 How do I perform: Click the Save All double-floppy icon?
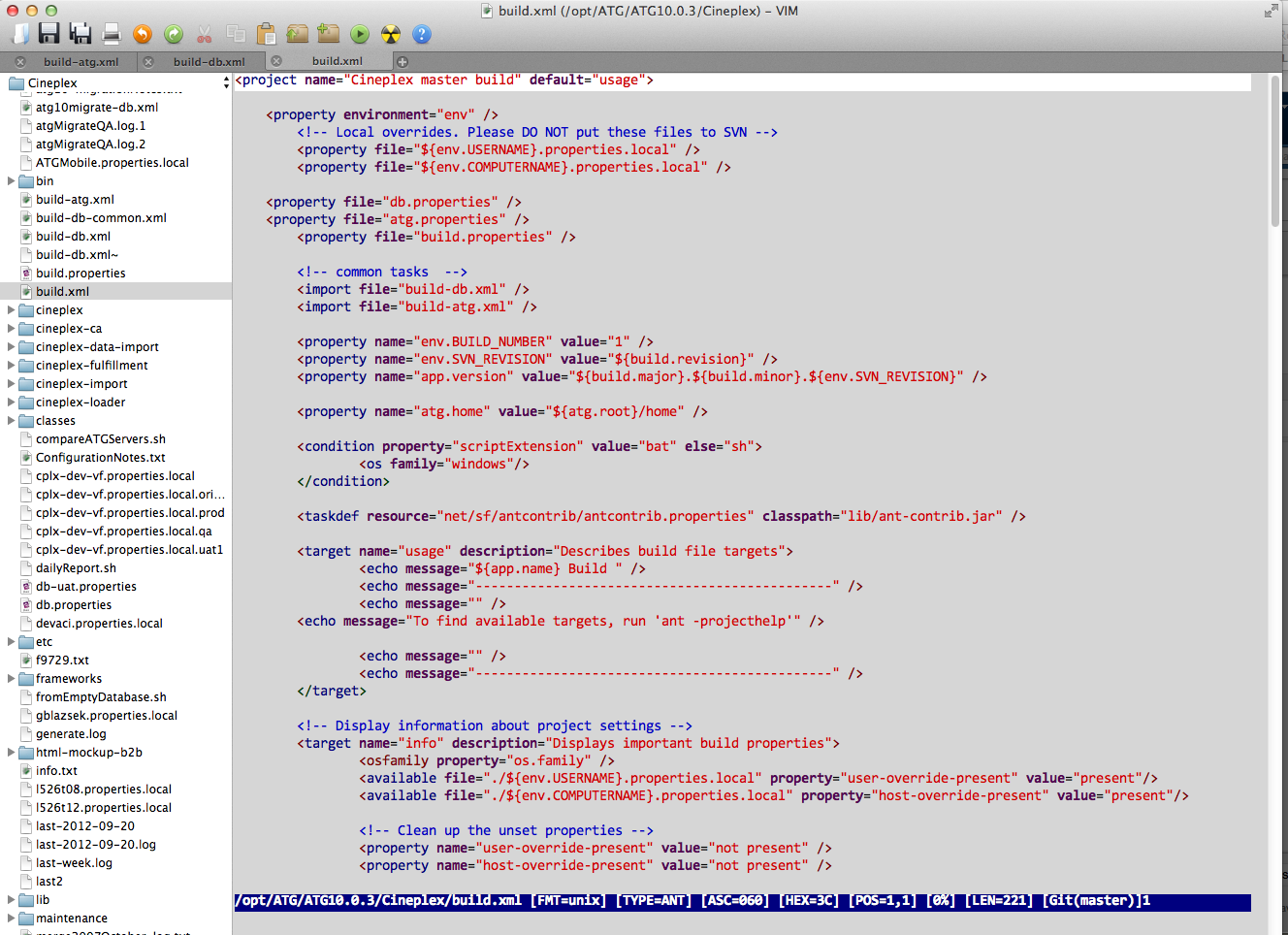(80, 34)
